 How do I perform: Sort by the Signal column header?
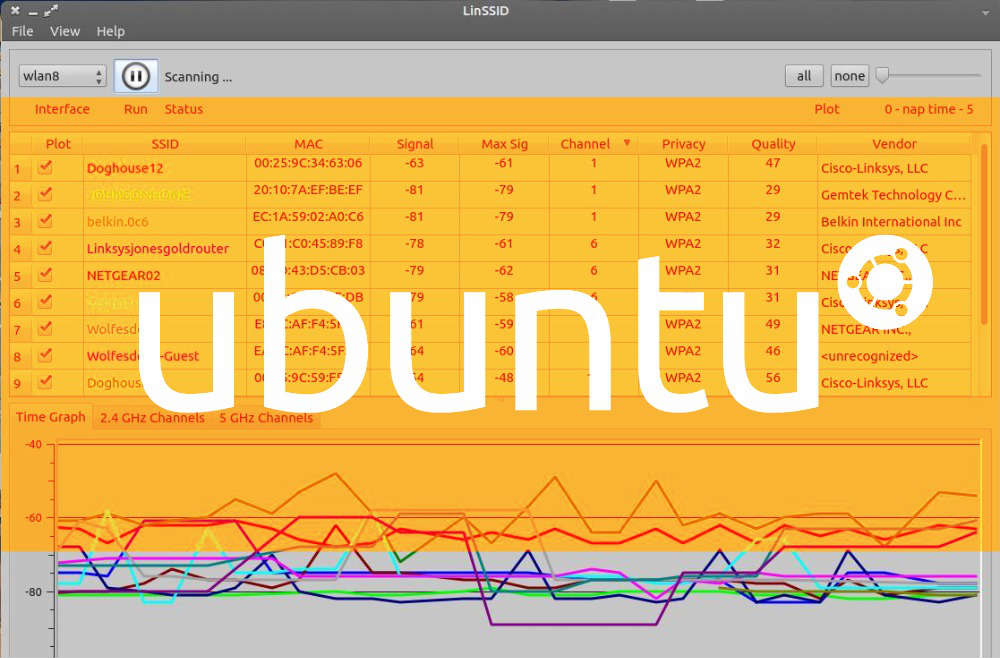point(415,144)
